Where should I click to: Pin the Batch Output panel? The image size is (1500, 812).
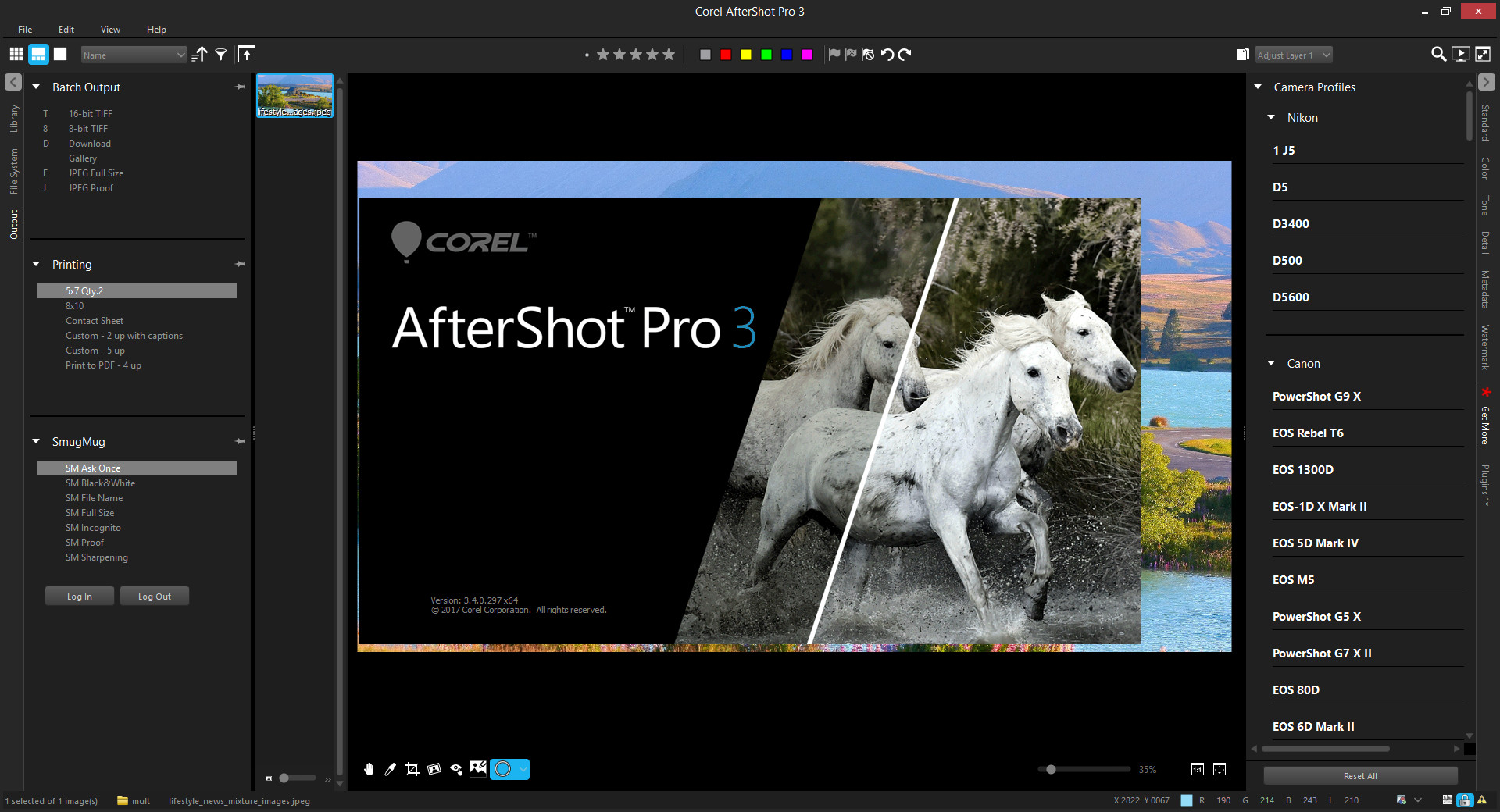(240, 87)
